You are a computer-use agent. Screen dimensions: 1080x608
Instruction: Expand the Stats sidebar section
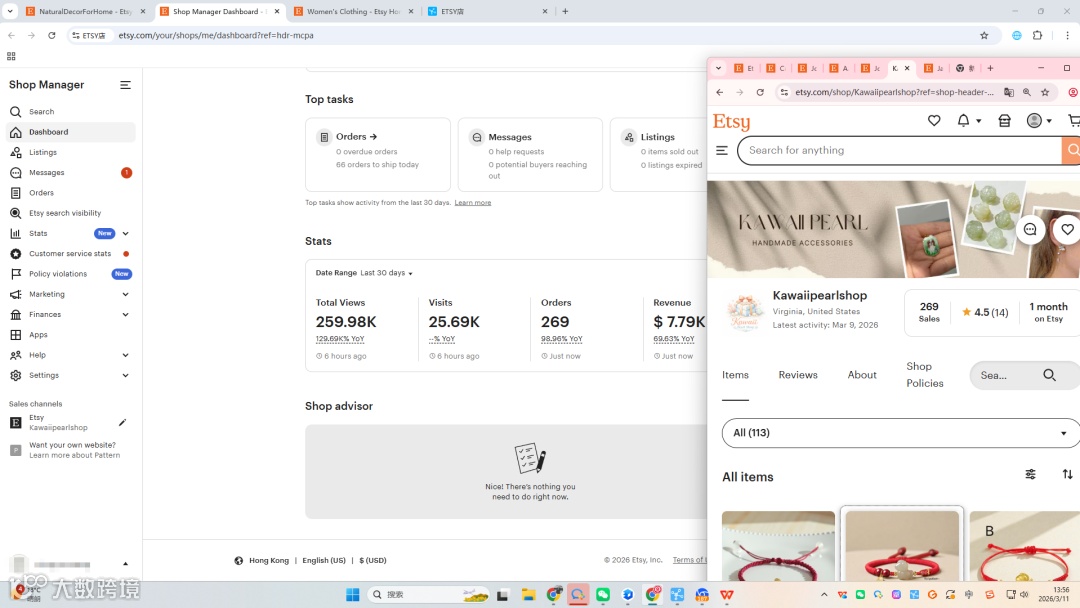125,233
